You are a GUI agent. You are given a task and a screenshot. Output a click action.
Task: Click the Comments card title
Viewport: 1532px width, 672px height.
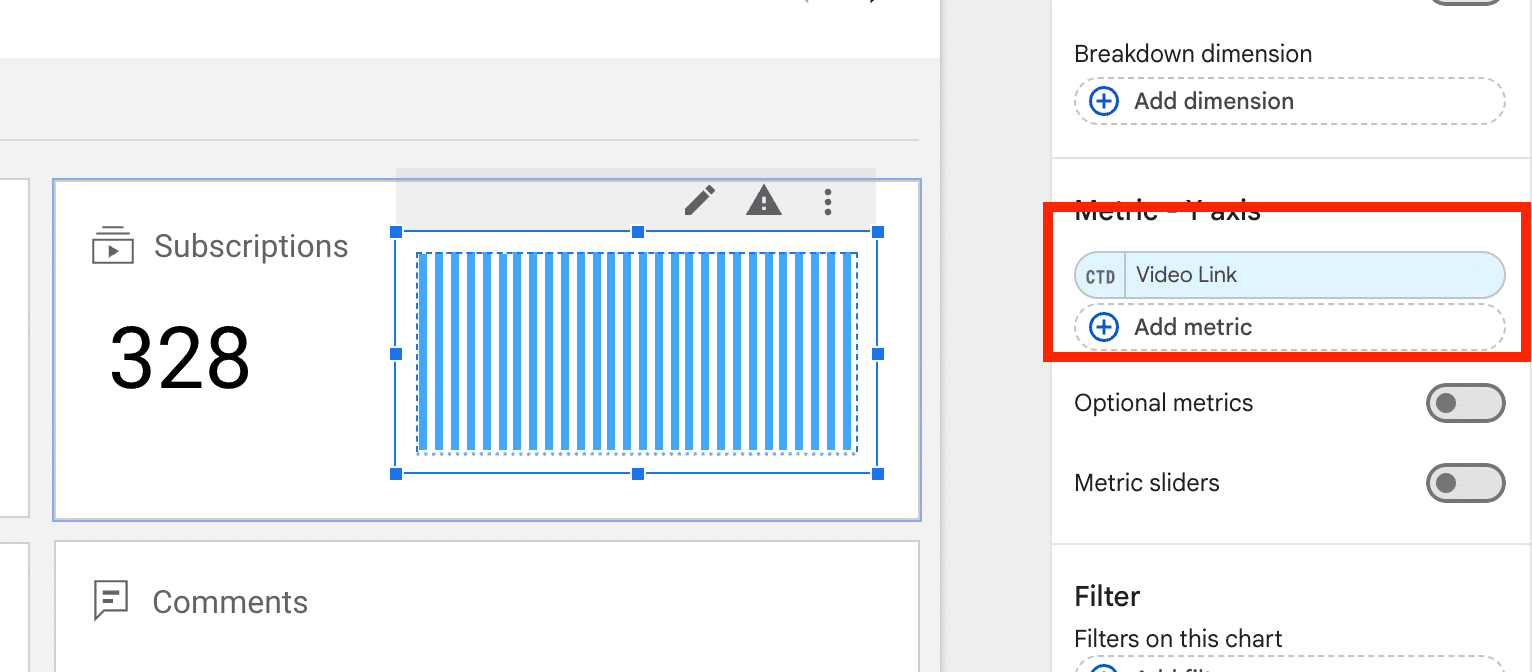(230, 602)
